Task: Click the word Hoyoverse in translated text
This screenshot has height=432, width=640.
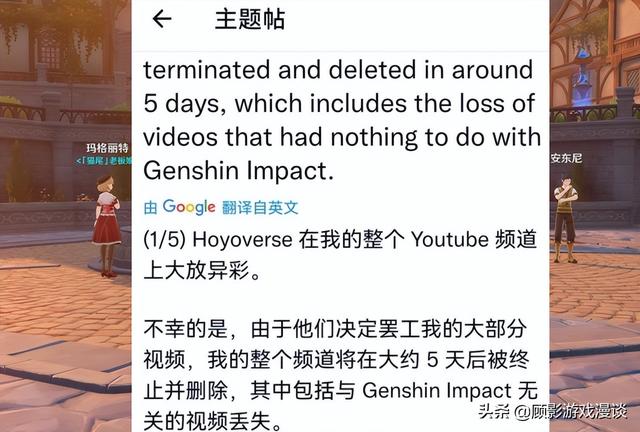Action: pyautogui.click(x=242, y=240)
